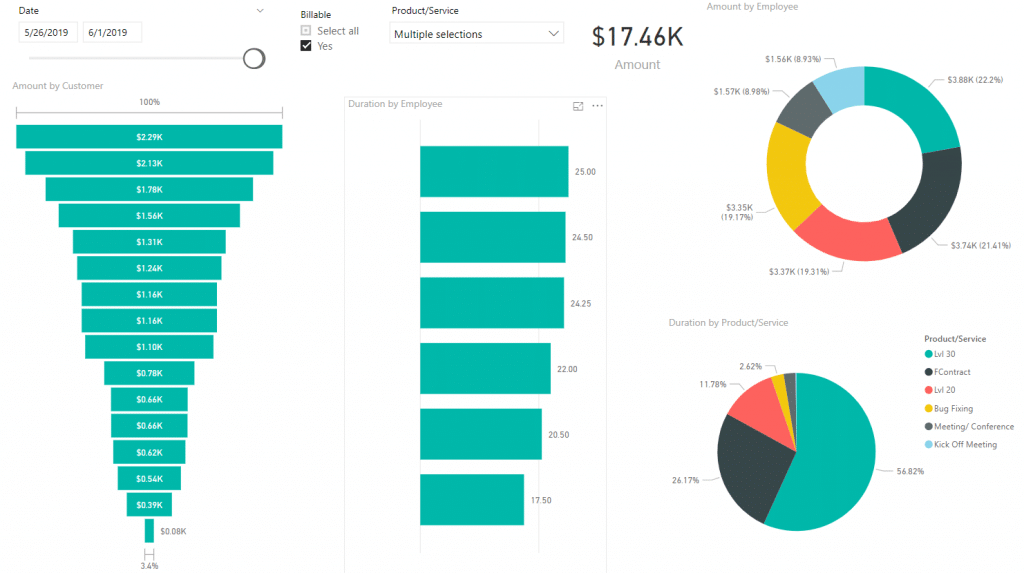Click the 100% funnel header label
The width and height of the screenshot is (1024, 573).
coord(149,102)
